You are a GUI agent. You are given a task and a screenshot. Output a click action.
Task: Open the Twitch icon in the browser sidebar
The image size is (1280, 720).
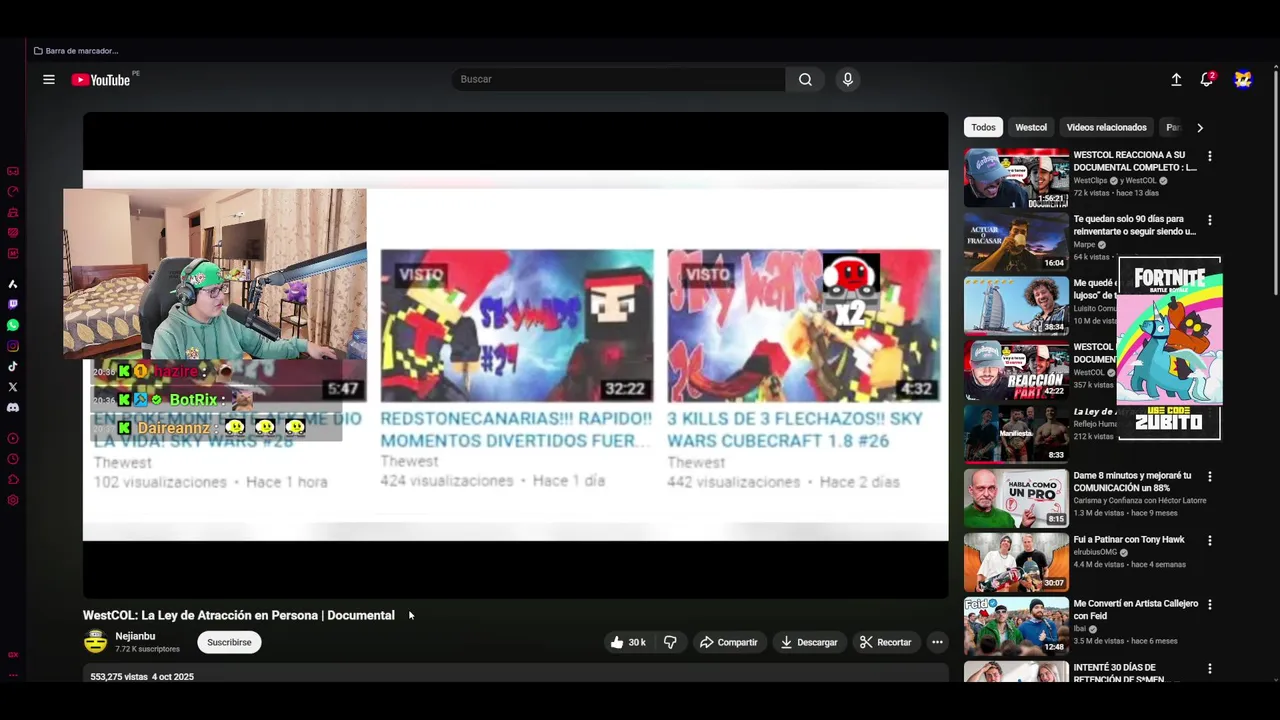(x=13, y=304)
